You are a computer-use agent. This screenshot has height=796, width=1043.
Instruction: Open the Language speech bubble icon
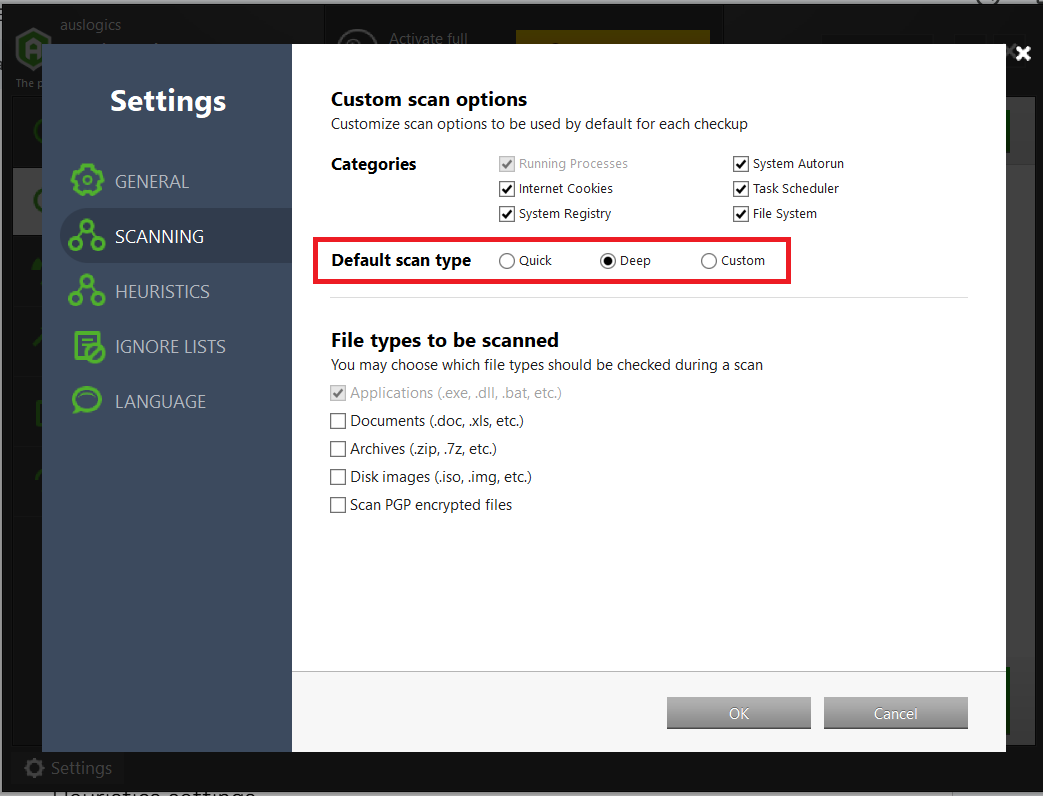(x=87, y=400)
